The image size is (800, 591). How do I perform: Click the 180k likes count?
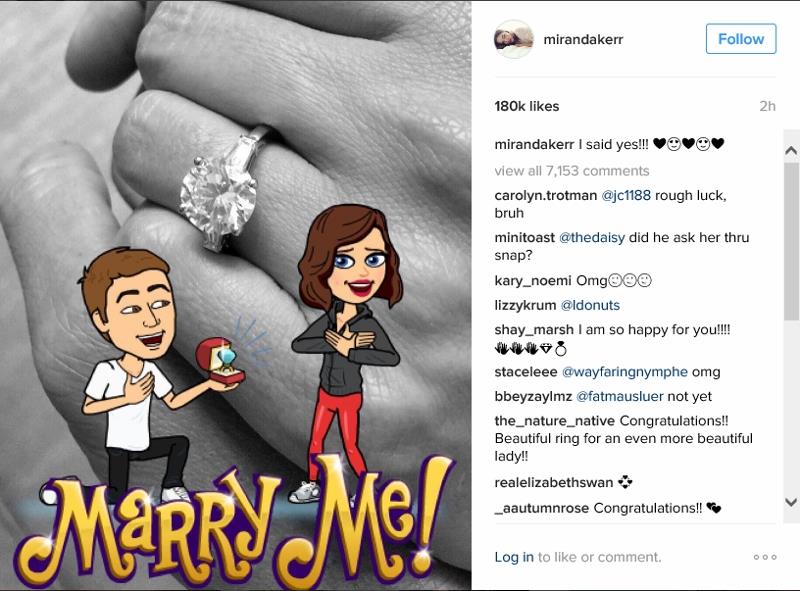(x=527, y=106)
